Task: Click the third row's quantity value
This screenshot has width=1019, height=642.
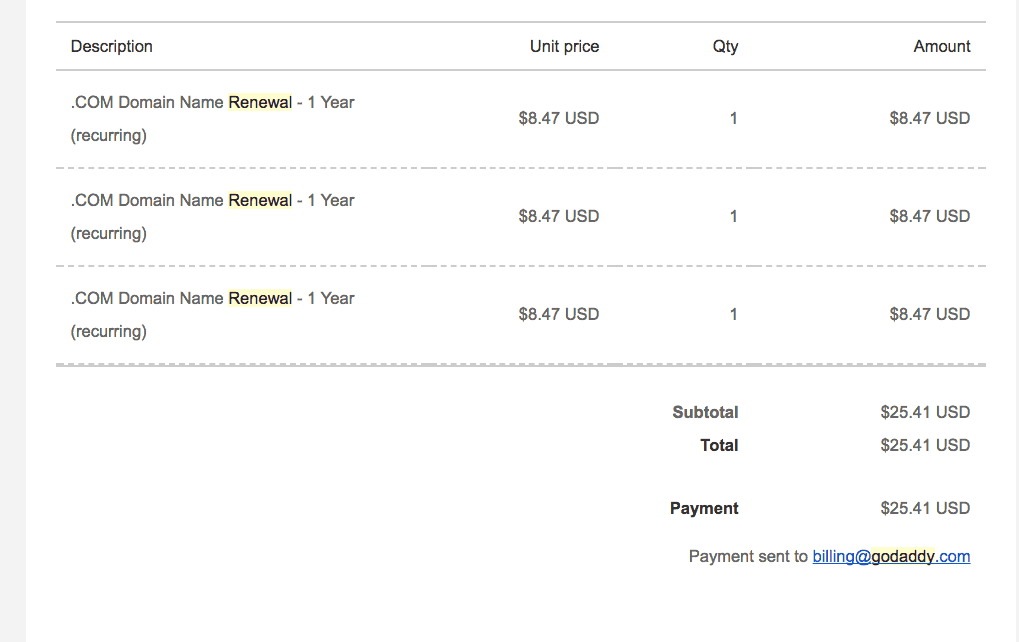Action: [x=734, y=315]
